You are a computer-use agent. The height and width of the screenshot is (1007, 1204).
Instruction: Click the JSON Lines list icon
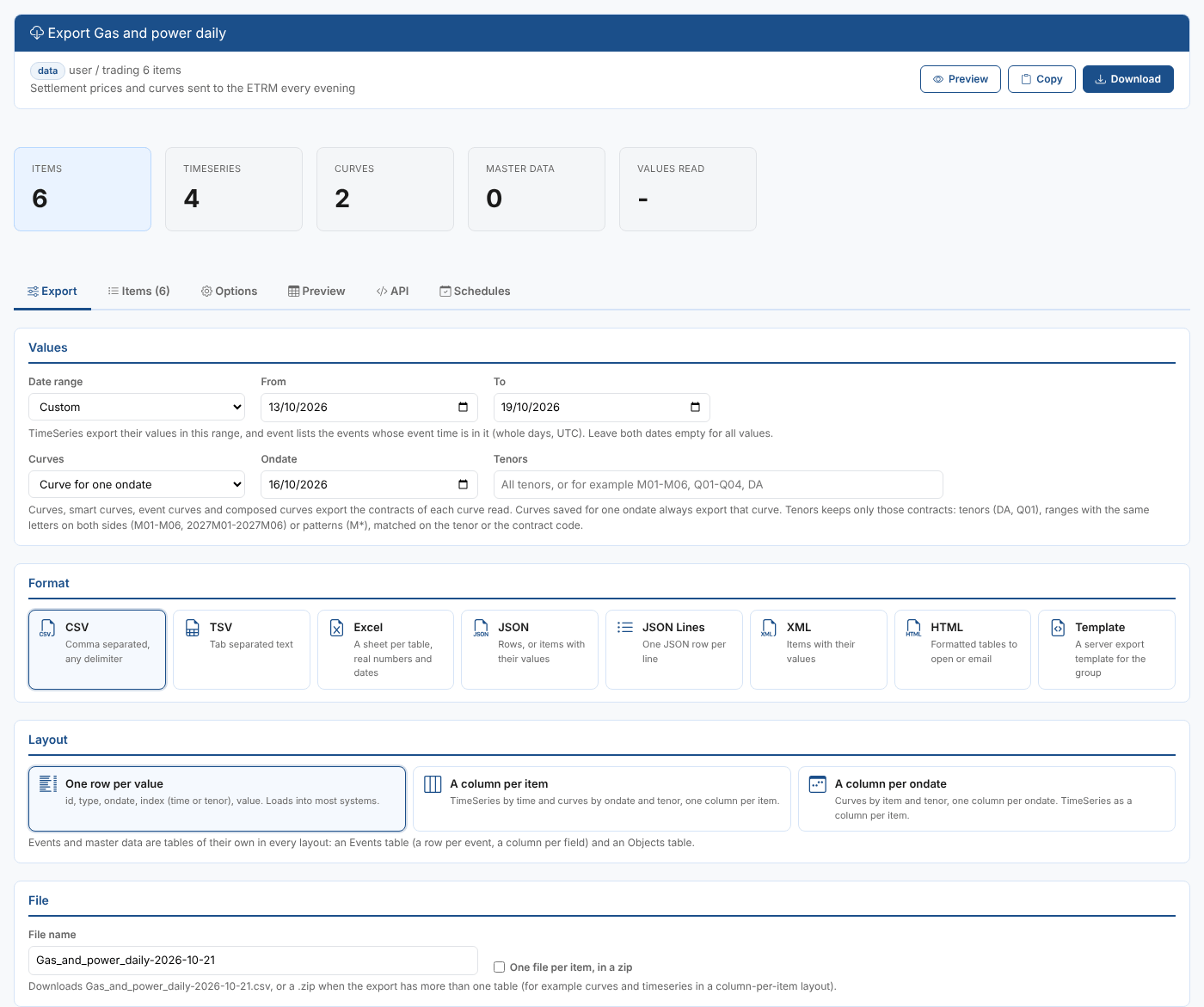625,628
